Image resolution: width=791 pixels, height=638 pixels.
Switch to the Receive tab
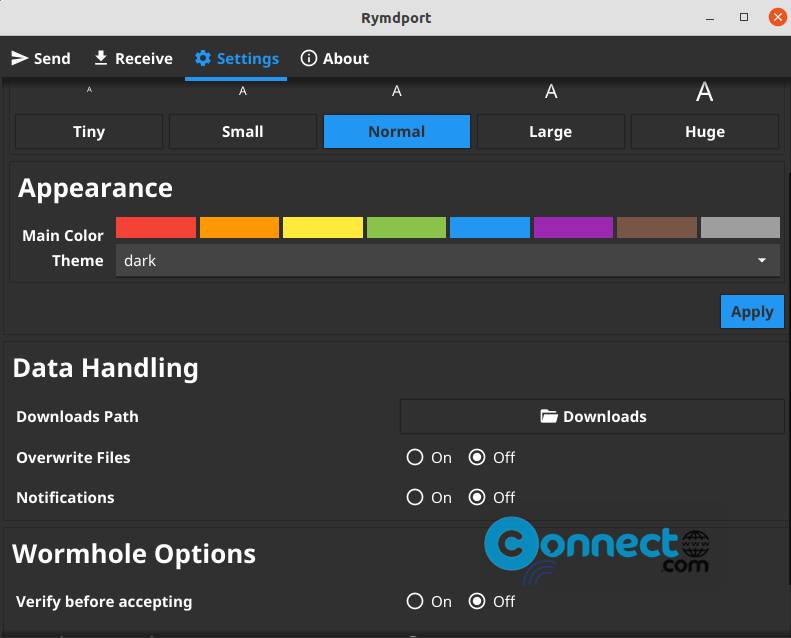click(133, 59)
